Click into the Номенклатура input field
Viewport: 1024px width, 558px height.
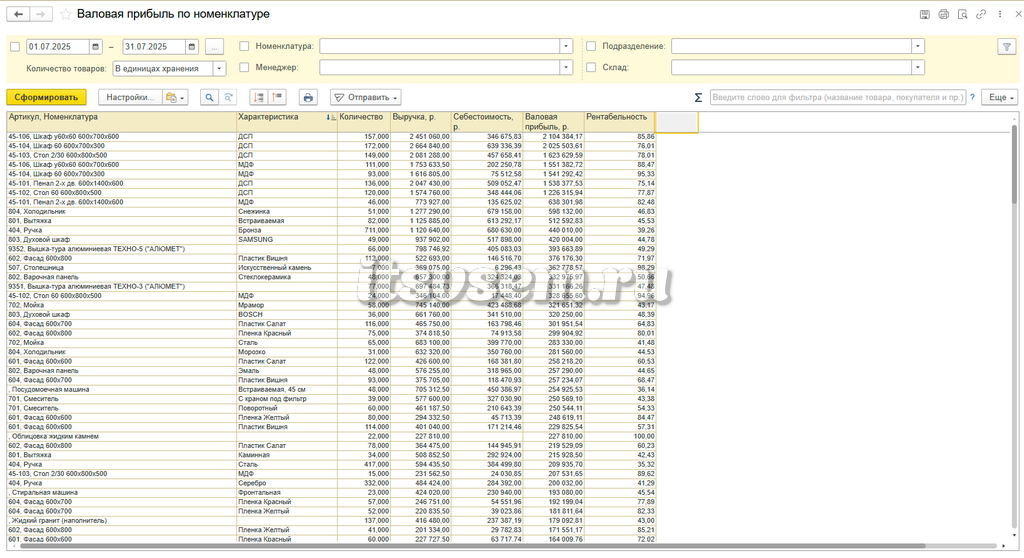tap(440, 46)
